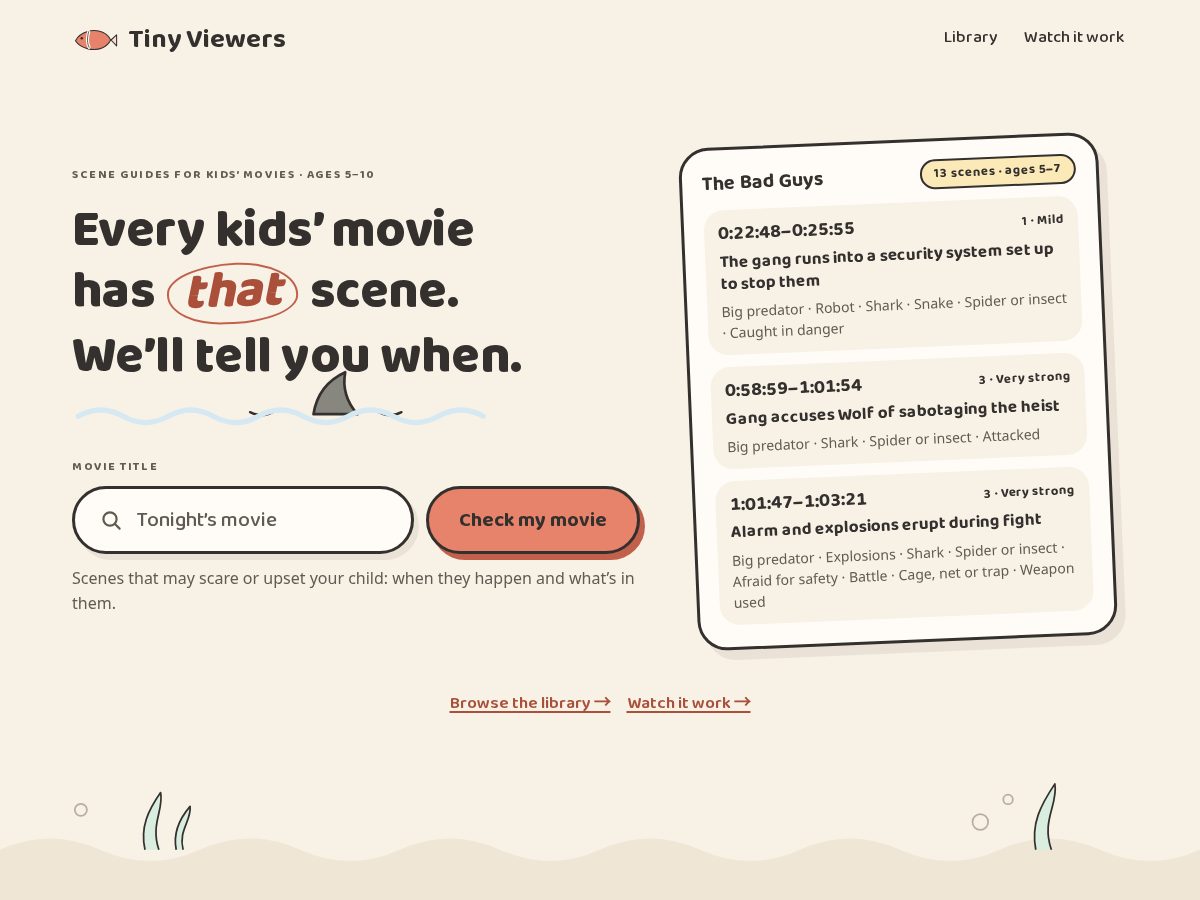The image size is (1200, 900).
Task: Click the Check my movie button
Action: (533, 520)
